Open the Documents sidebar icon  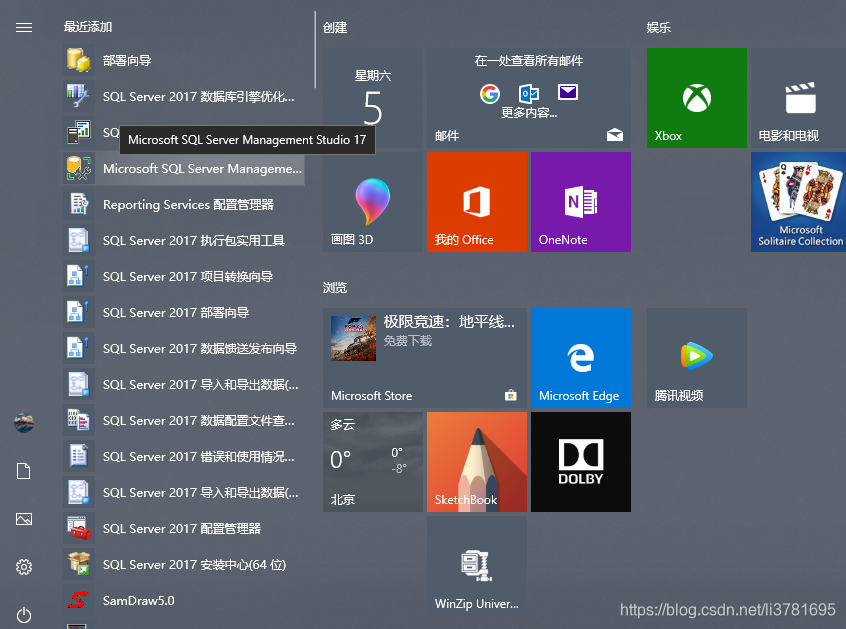click(x=24, y=471)
